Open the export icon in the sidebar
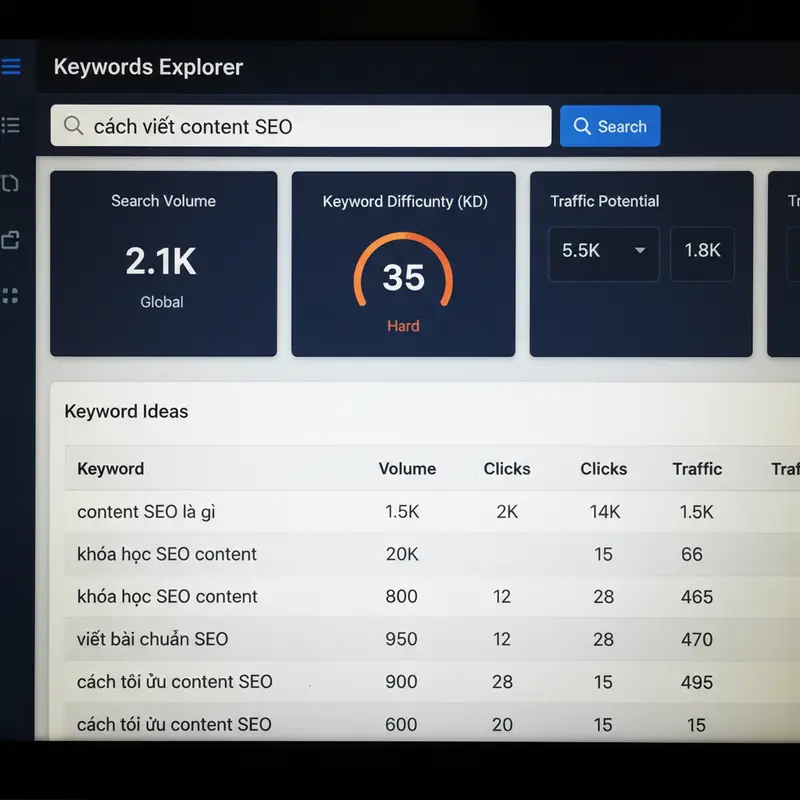 pyautogui.click(x=11, y=240)
